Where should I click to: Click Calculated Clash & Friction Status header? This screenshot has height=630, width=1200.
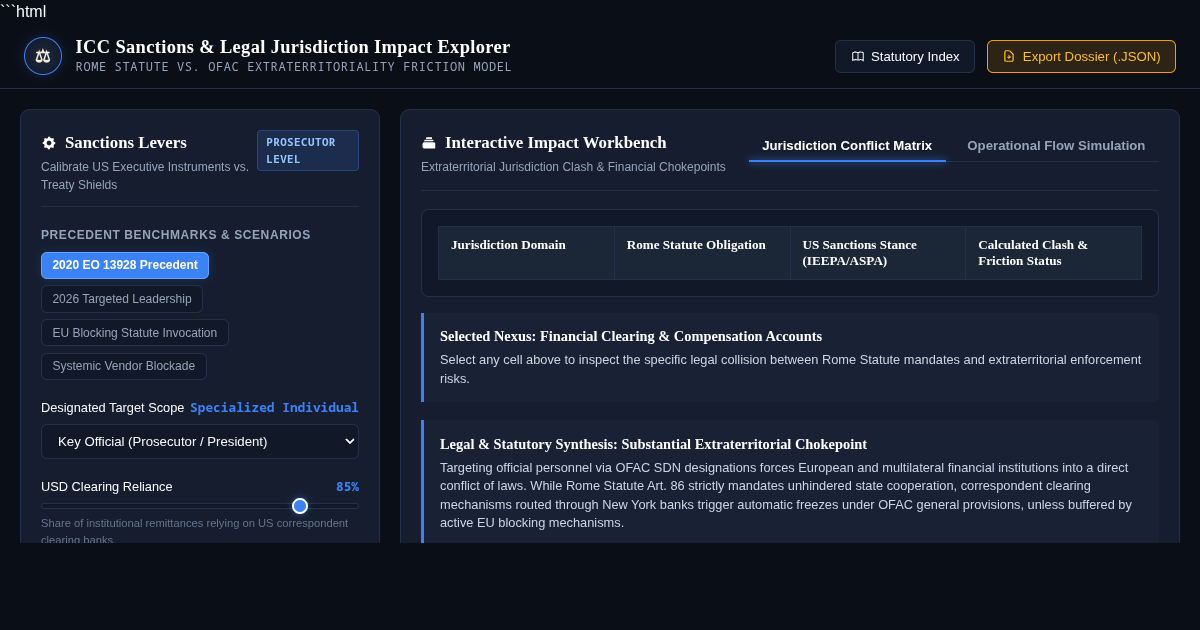pos(1053,253)
